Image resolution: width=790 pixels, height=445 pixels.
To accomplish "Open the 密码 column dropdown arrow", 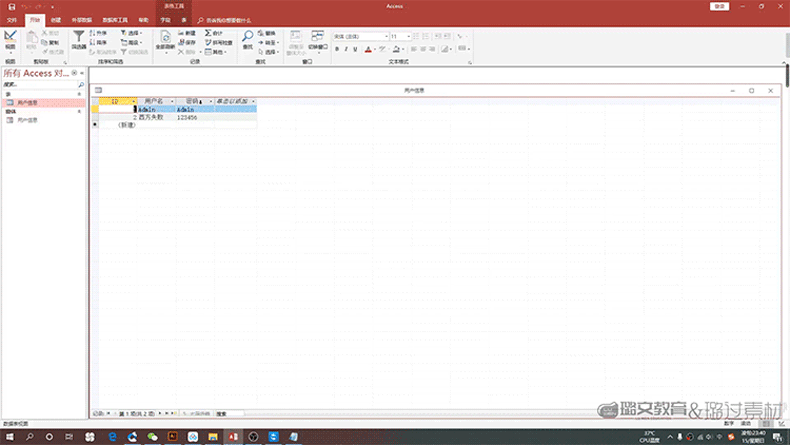I will point(211,101).
